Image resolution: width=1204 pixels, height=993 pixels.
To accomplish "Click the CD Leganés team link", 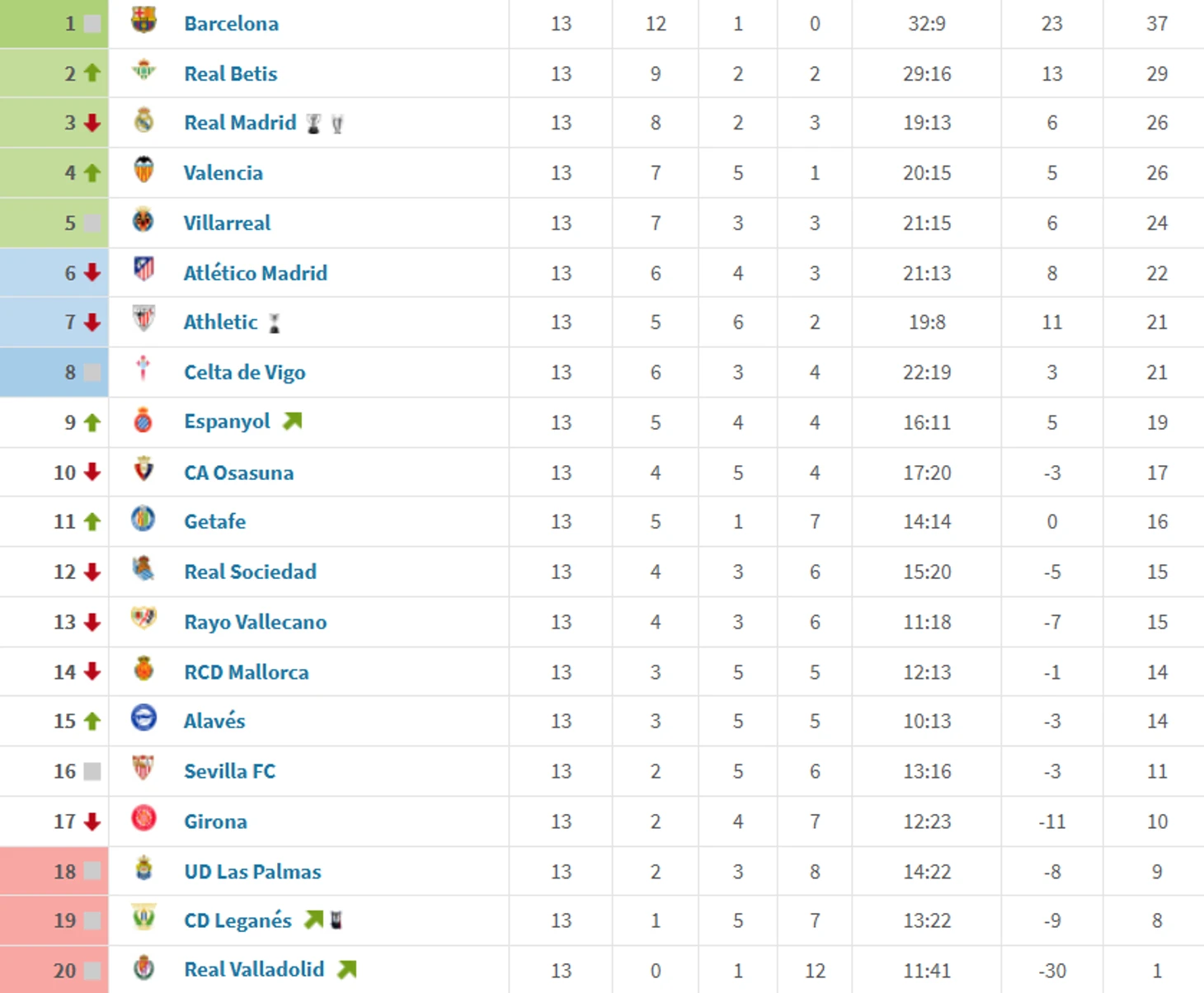I will pyautogui.click(x=238, y=920).
